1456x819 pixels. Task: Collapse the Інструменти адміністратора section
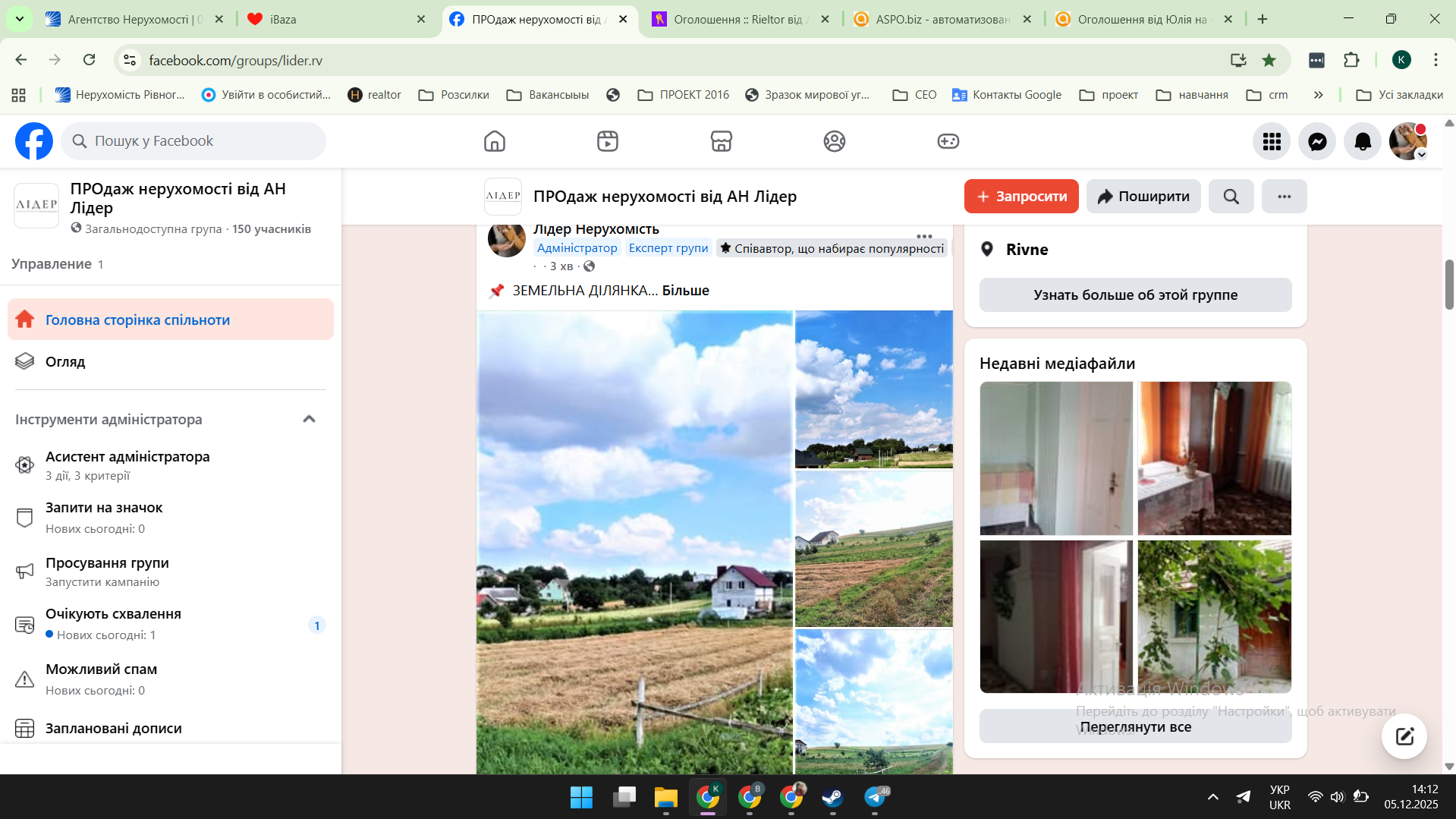[309, 419]
